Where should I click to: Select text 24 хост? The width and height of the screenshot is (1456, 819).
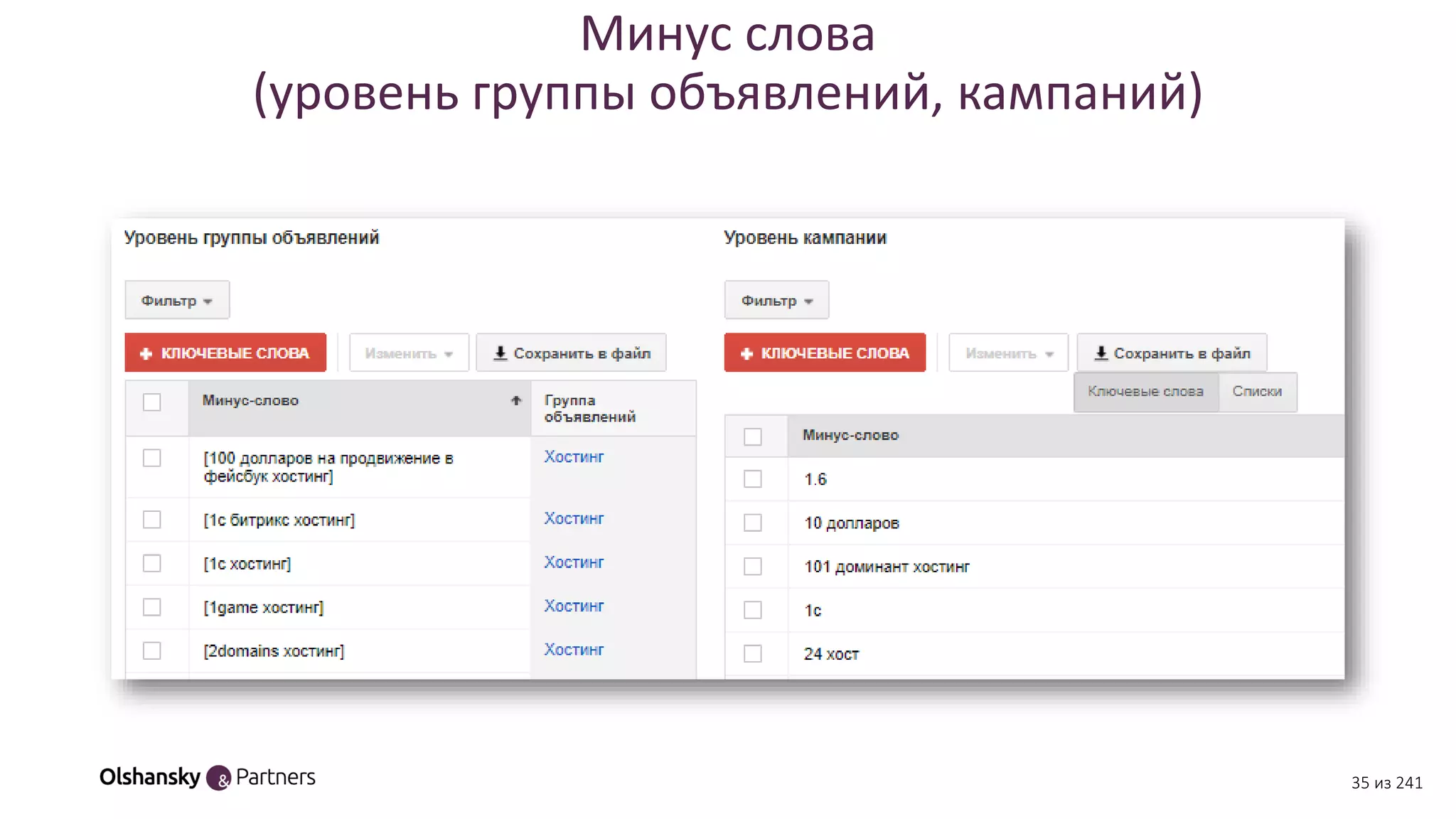pyautogui.click(x=831, y=654)
